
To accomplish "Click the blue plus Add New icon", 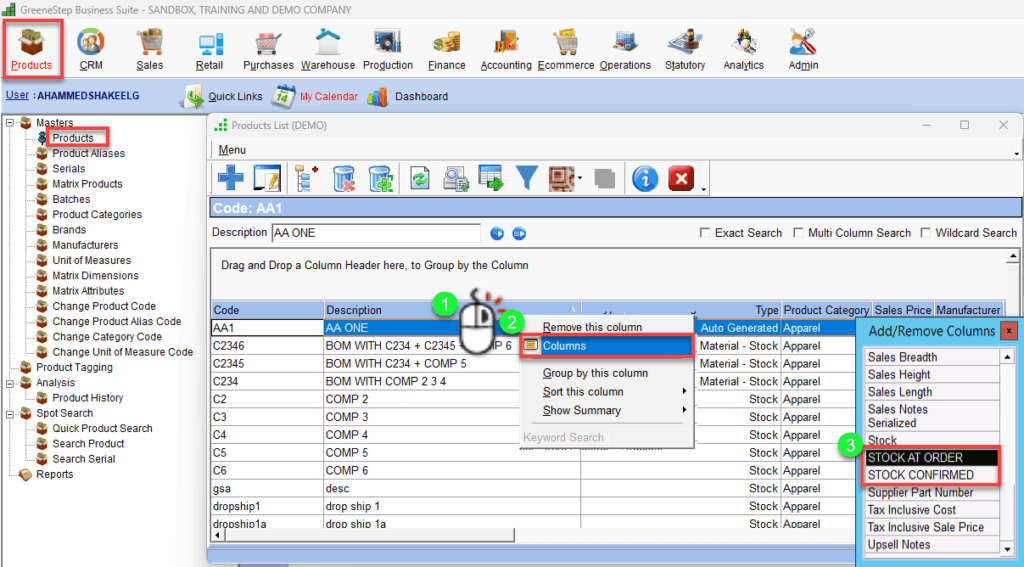I will click(231, 178).
